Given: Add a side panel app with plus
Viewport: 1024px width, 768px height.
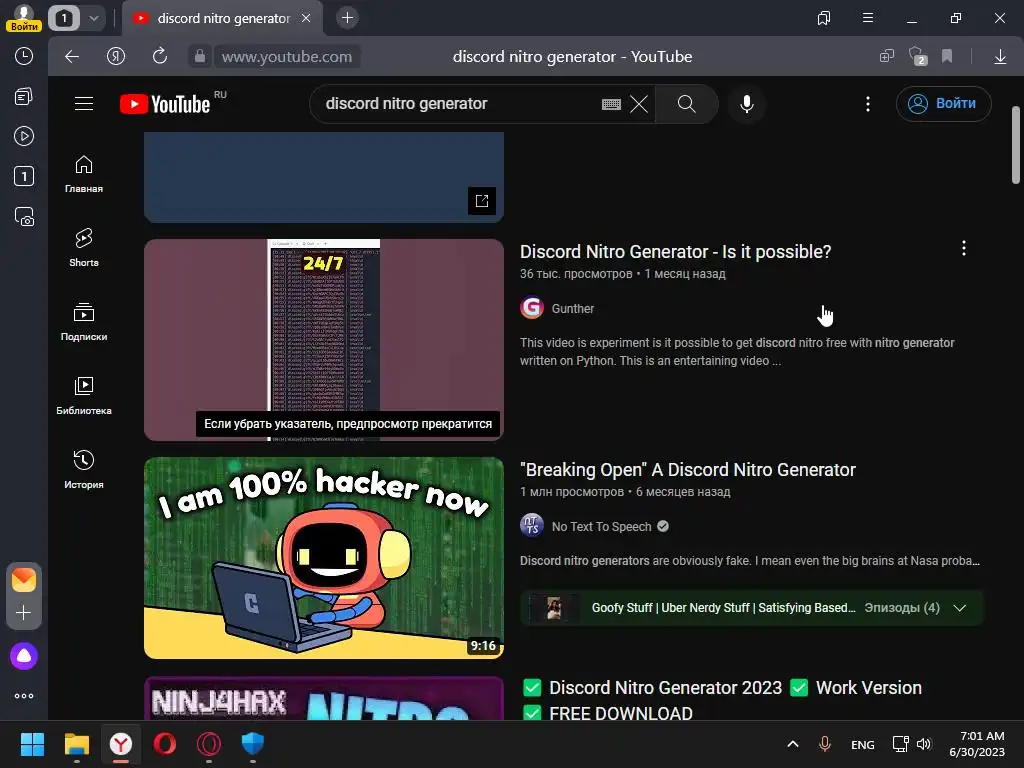Looking at the screenshot, I should 24,613.
